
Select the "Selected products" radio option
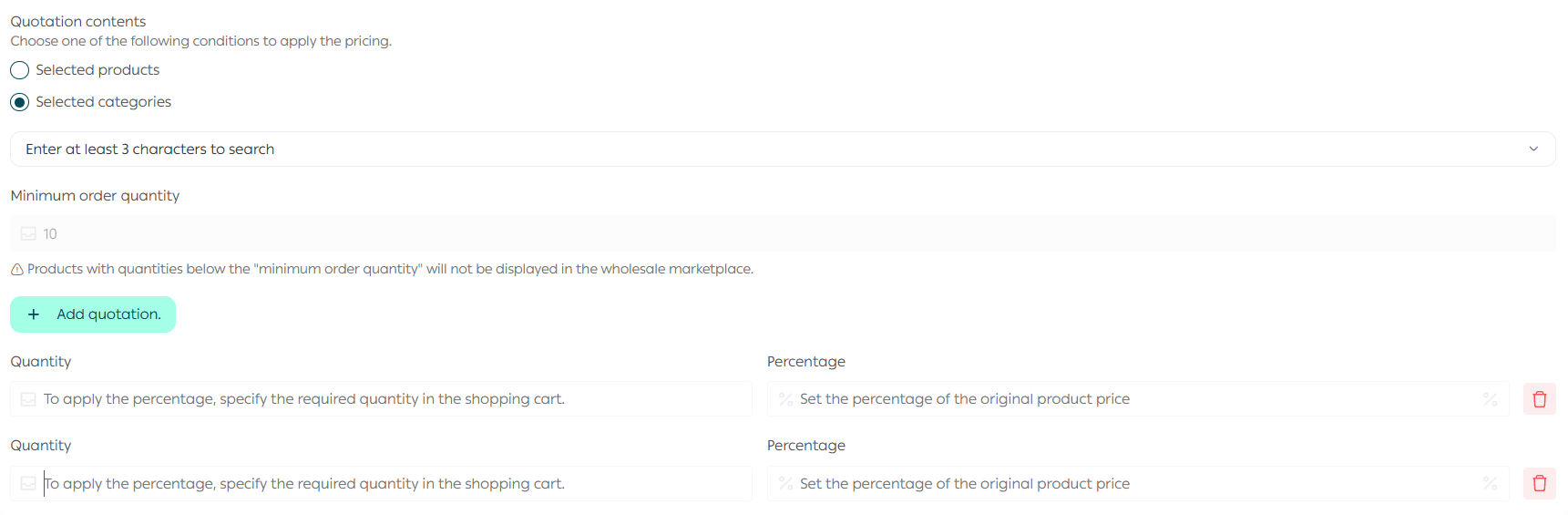(x=20, y=70)
